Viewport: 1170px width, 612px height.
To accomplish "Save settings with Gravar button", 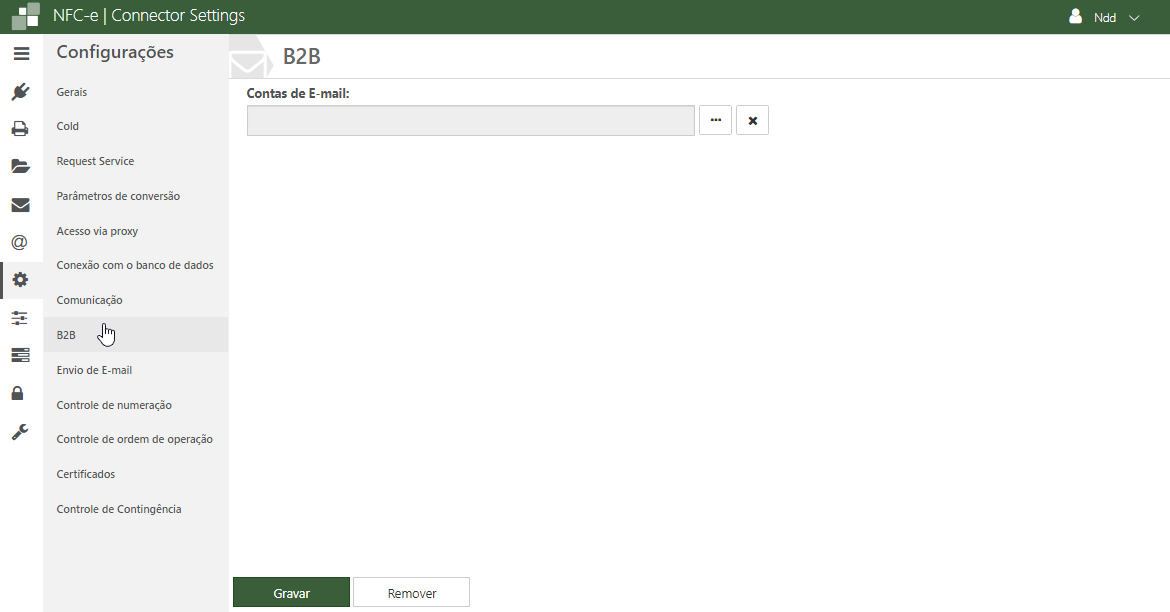I will [x=291, y=593].
